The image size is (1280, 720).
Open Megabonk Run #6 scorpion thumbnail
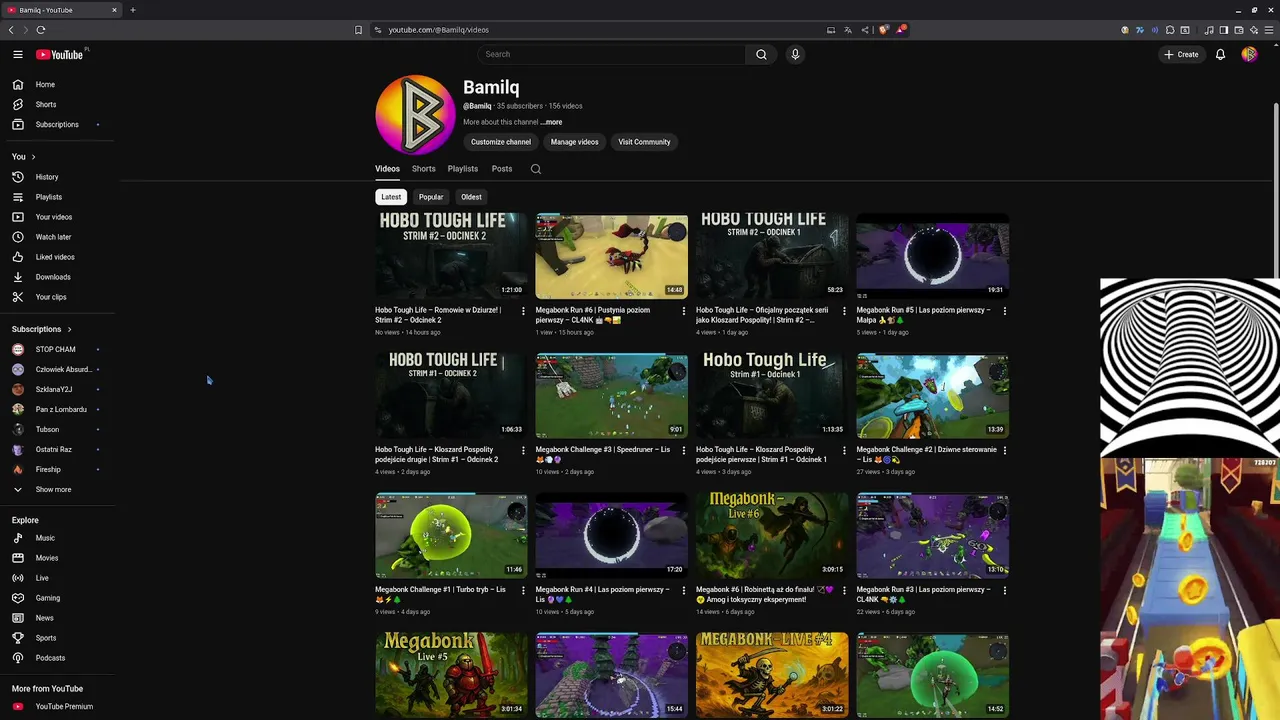pos(612,256)
